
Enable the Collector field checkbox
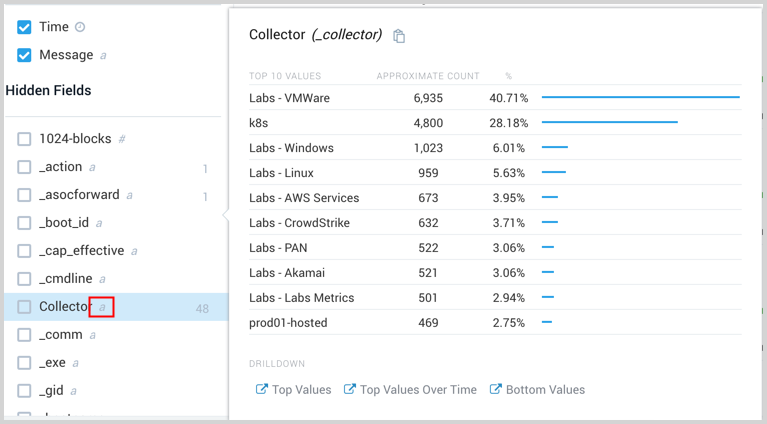[24, 307]
